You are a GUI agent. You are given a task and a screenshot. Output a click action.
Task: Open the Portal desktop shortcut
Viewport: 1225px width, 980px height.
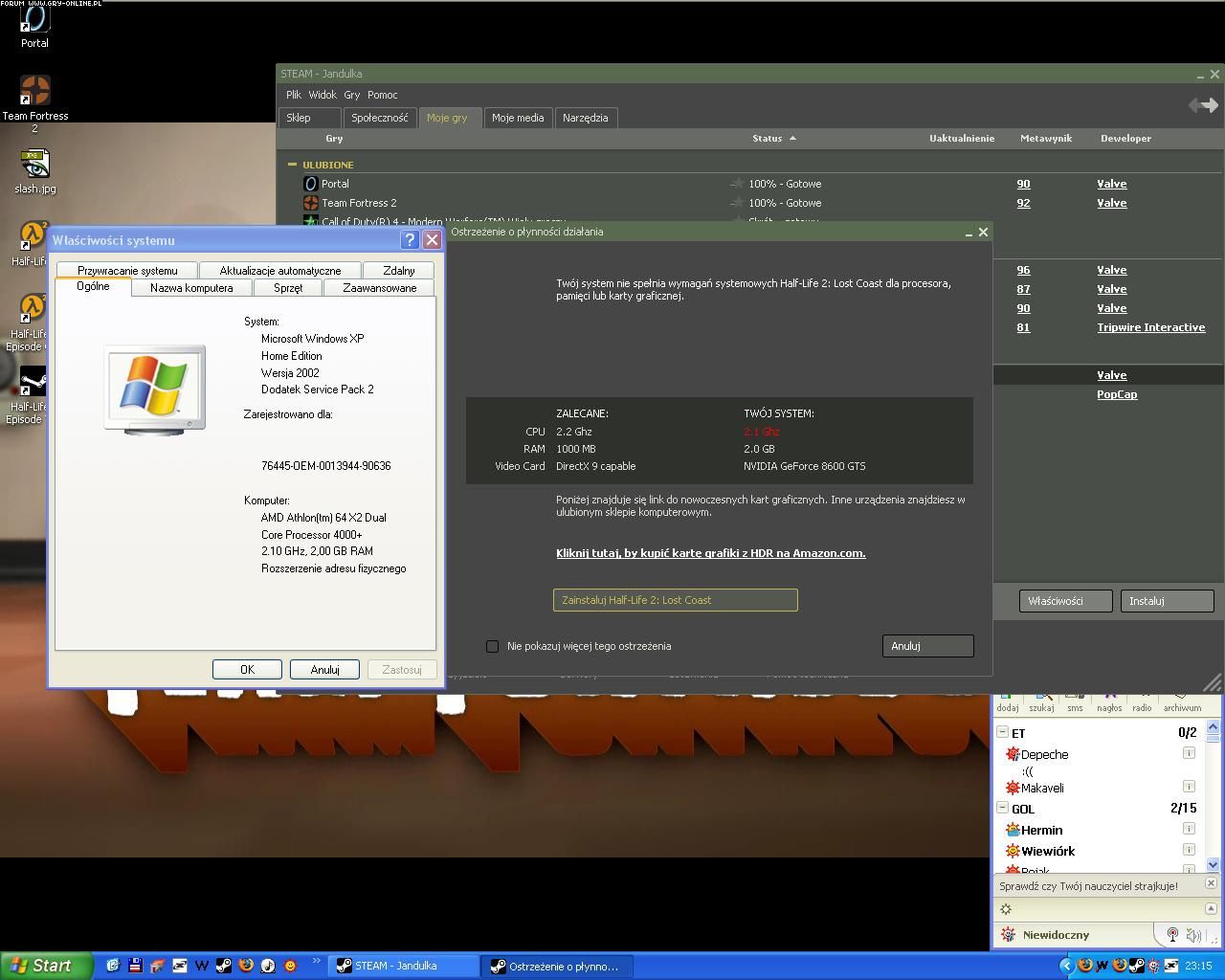tap(34, 25)
